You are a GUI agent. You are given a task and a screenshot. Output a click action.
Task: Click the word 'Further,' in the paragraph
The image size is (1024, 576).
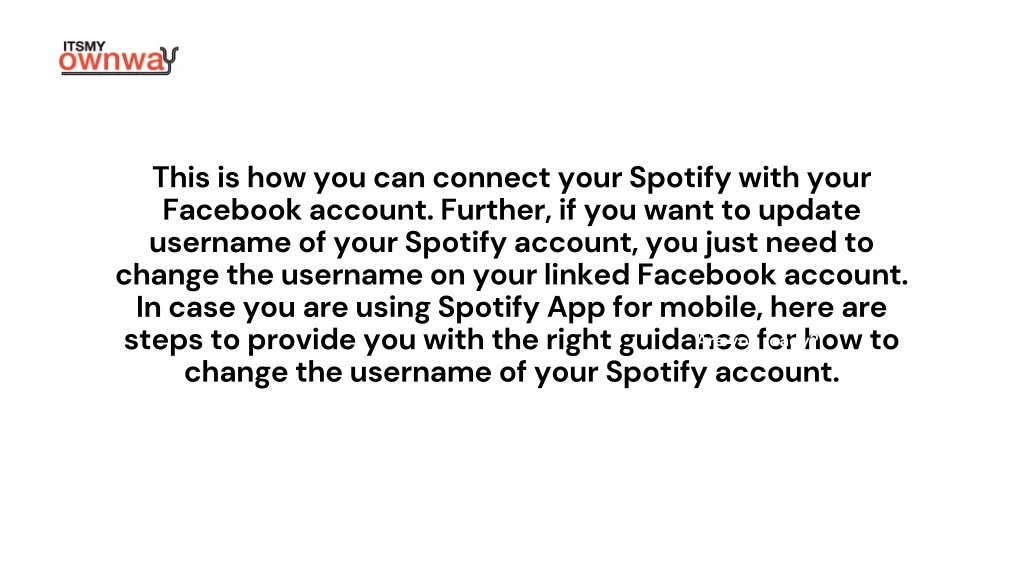[496, 211]
